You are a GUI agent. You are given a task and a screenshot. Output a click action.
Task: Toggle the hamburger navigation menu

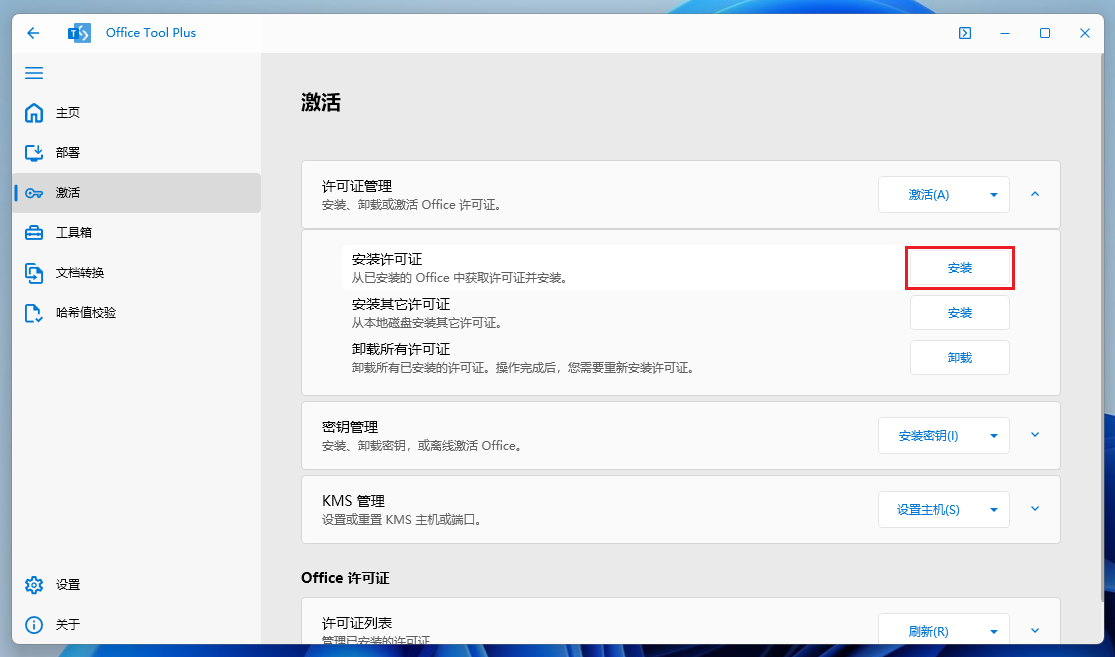click(34, 73)
